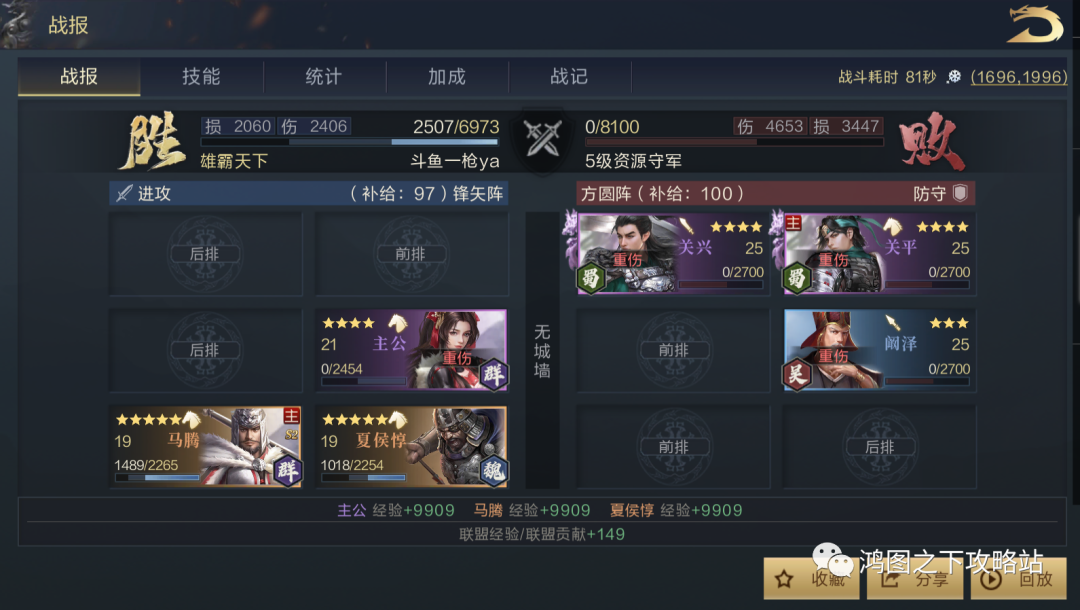Click the 群 faction badge on 马腾
1080x610 pixels.
point(287,471)
